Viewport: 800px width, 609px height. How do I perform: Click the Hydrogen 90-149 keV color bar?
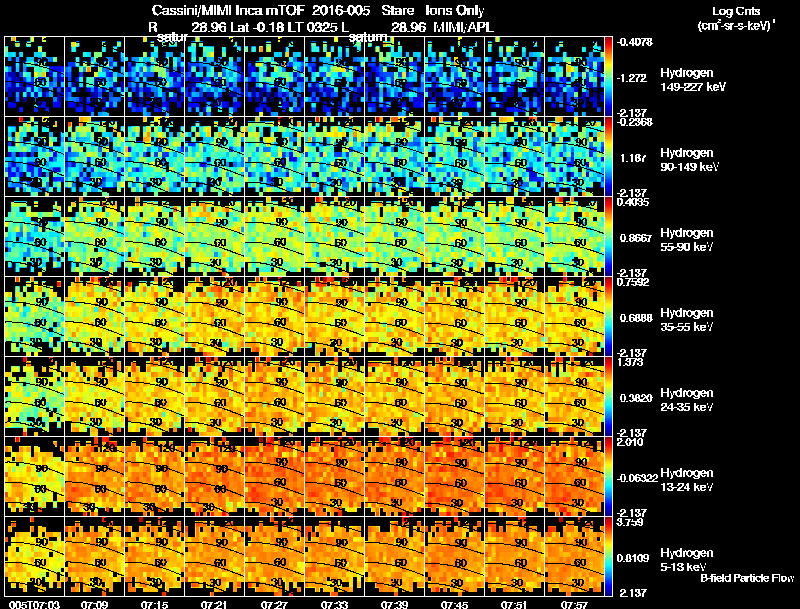[x=608, y=157]
